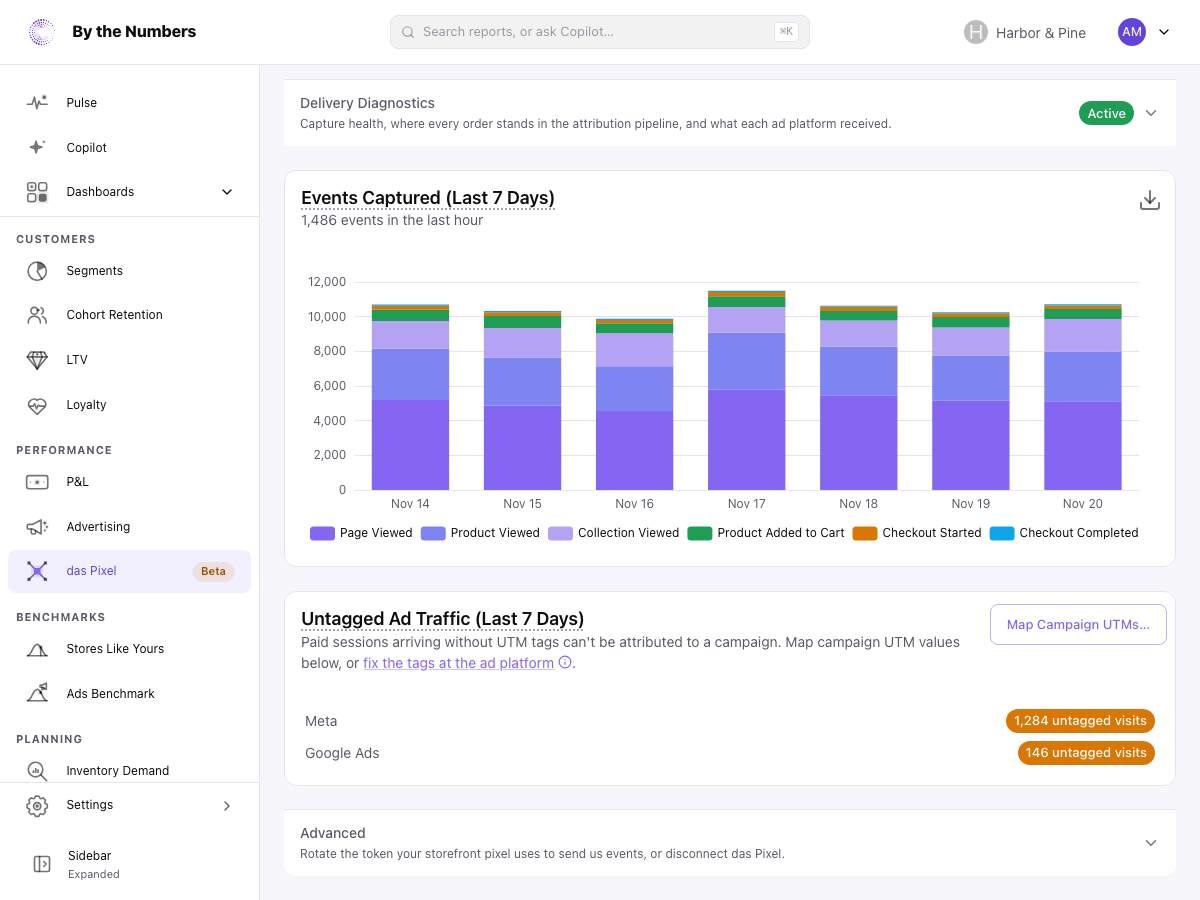
Task: Toggle Product Added to Cart legend series
Action: pyautogui.click(x=766, y=533)
